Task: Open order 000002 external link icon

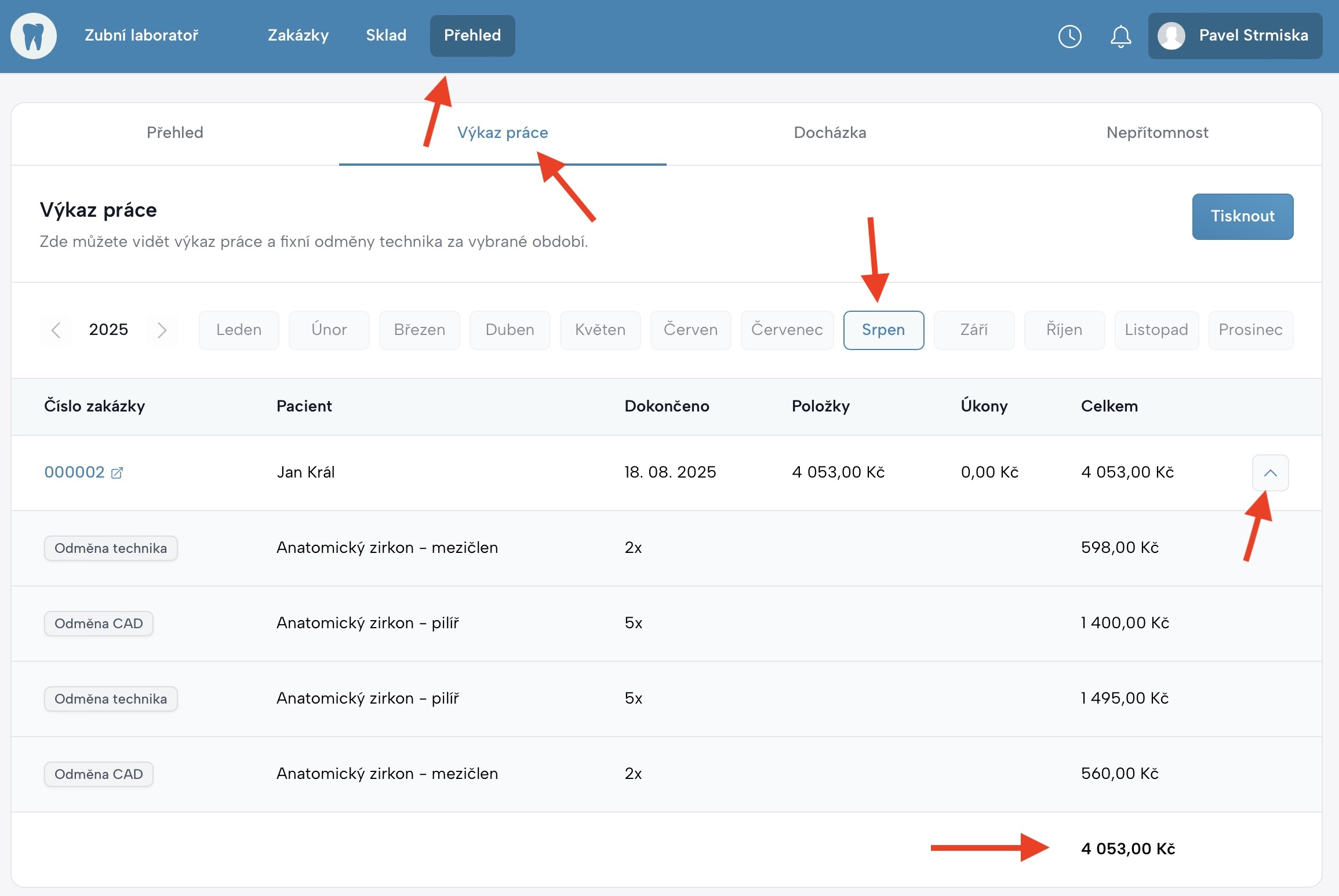Action: tap(117, 473)
